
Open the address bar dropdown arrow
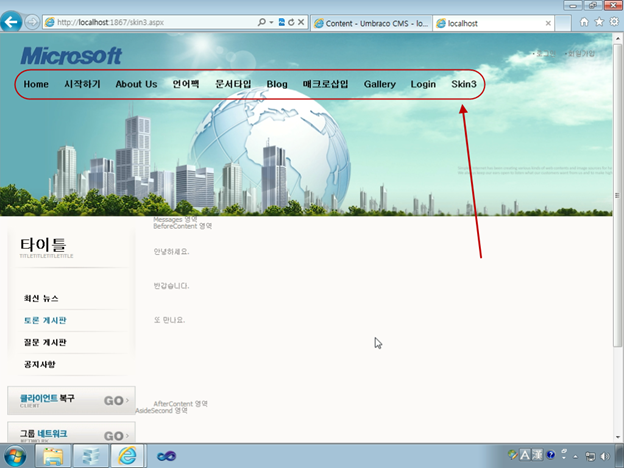click(271, 22)
